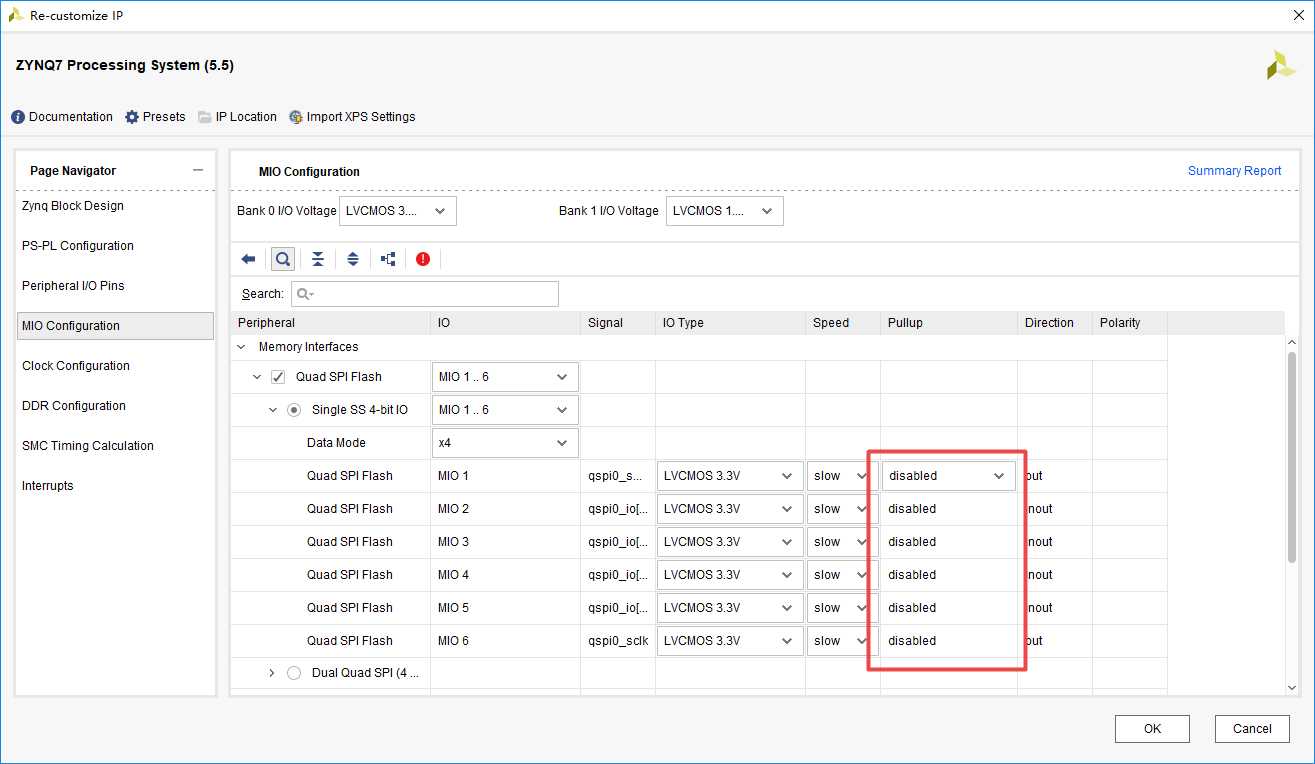
Task: Click IP Location folder item
Action: [237, 117]
